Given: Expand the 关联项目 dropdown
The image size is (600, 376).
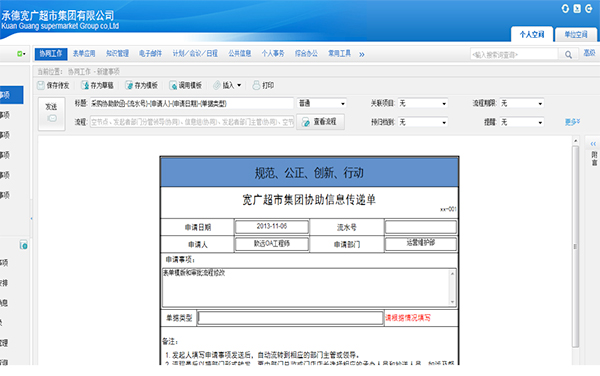Looking at the screenshot, I should (423, 103).
